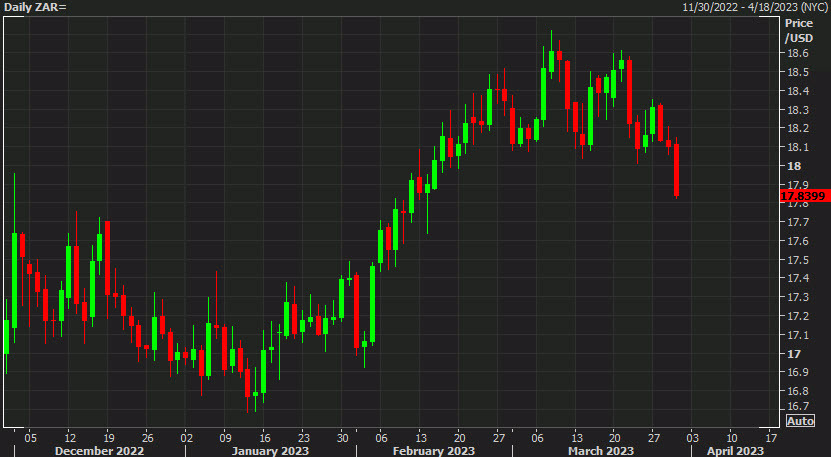Click the 16.9 price axis label
The height and width of the screenshot is (457, 831).
[798, 372]
